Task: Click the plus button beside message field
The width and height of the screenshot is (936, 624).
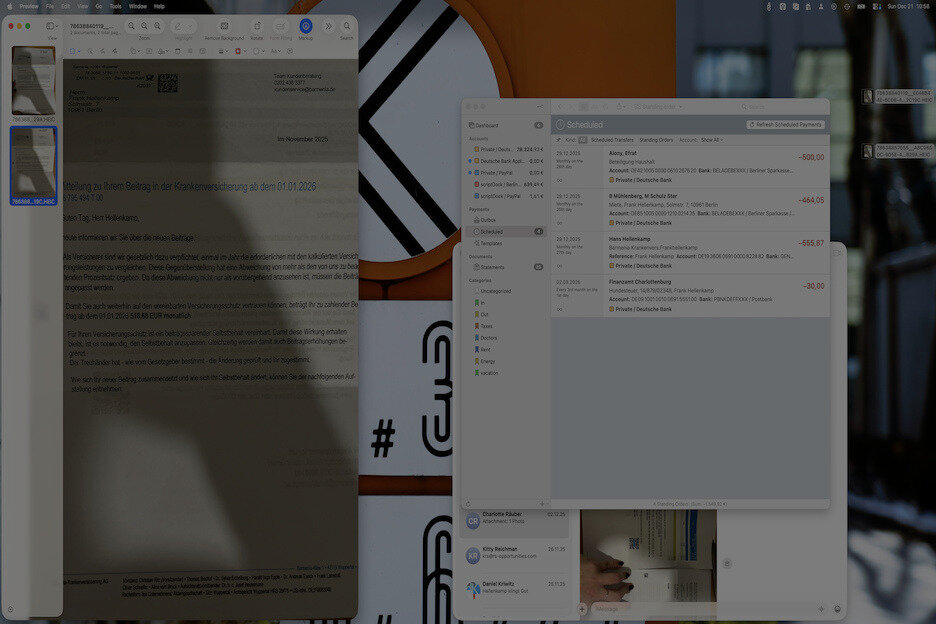Action: click(583, 608)
